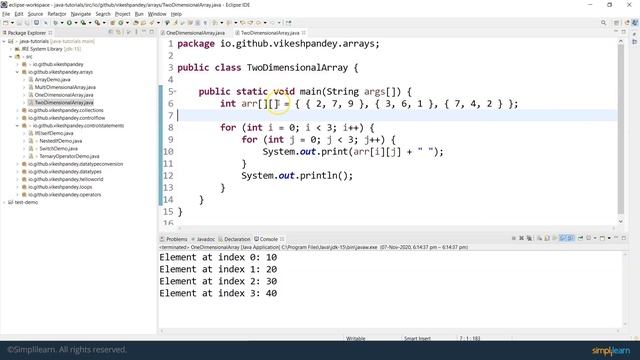Click console output 'Element at index 3: 40'
The height and width of the screenshot is (360, 640).
[x=218, y=293]
